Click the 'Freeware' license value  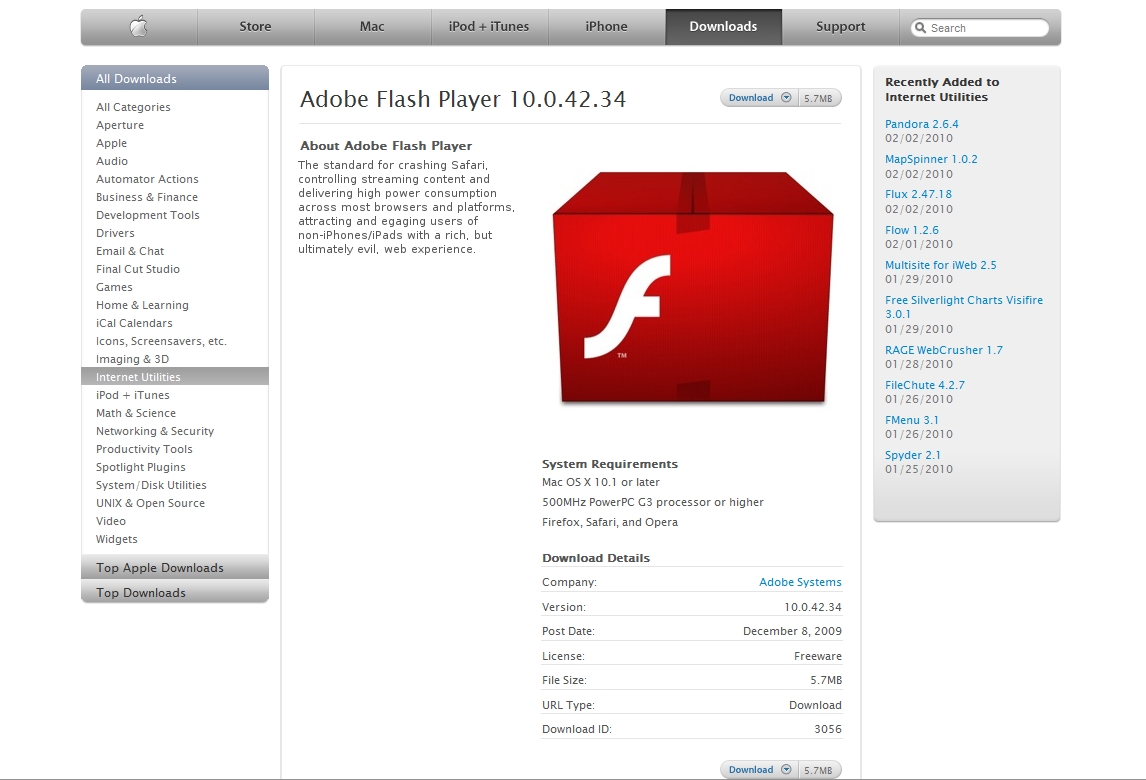coord(818,656)
